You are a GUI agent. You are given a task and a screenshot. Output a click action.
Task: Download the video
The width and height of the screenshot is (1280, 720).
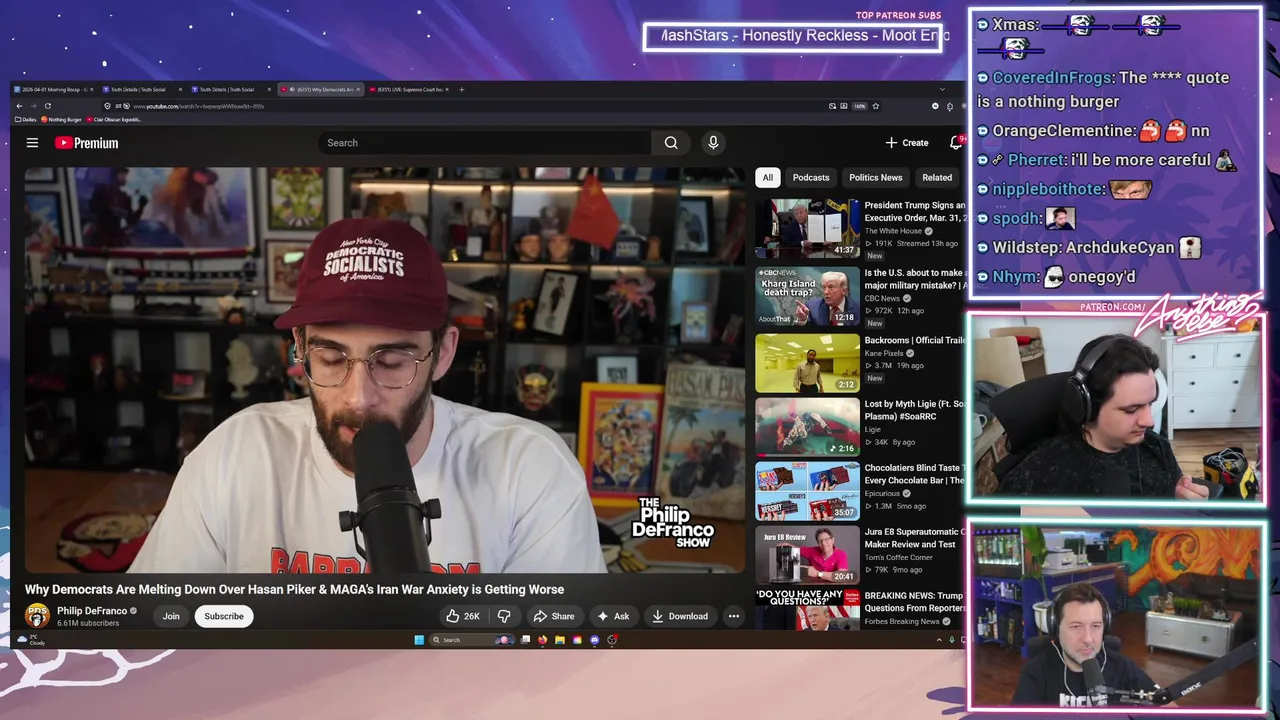(680, 616)
